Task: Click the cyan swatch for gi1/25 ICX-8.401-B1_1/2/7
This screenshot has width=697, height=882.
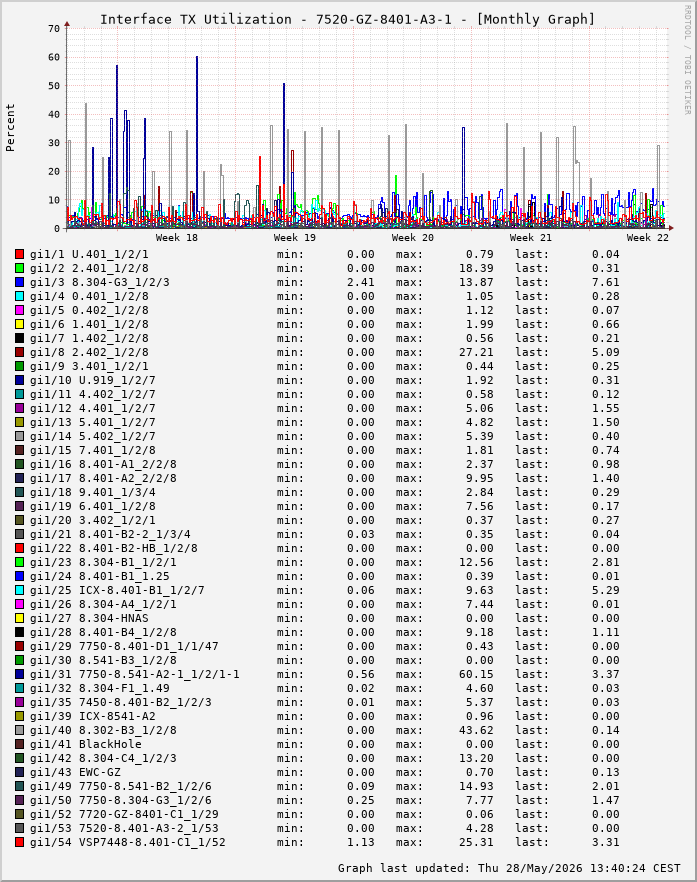Action: coord(19,591)
